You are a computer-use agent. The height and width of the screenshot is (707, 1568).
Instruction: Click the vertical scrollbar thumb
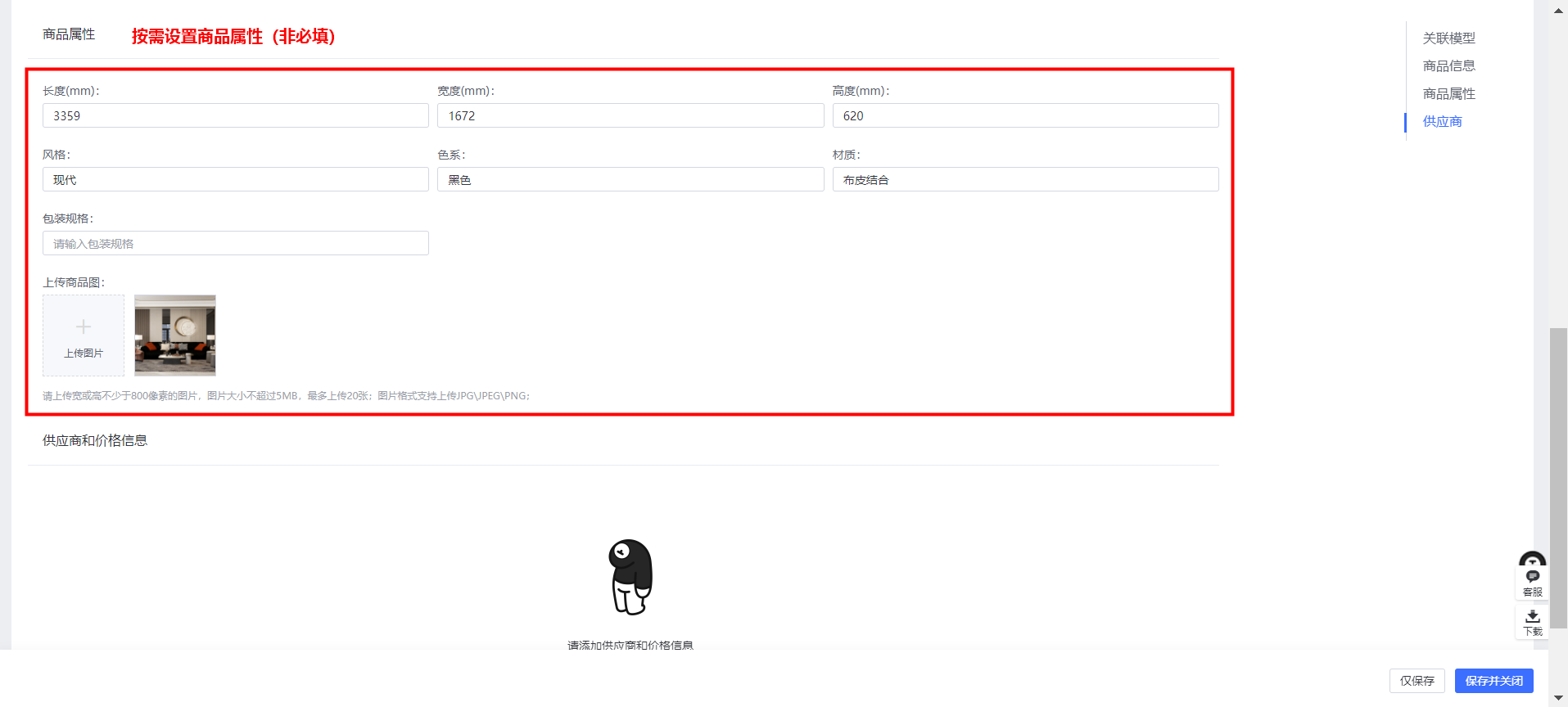1558,479
